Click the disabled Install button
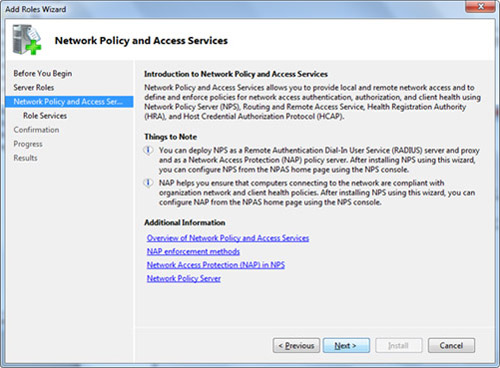This screenshot has width=500, height=368. (399, 346)
